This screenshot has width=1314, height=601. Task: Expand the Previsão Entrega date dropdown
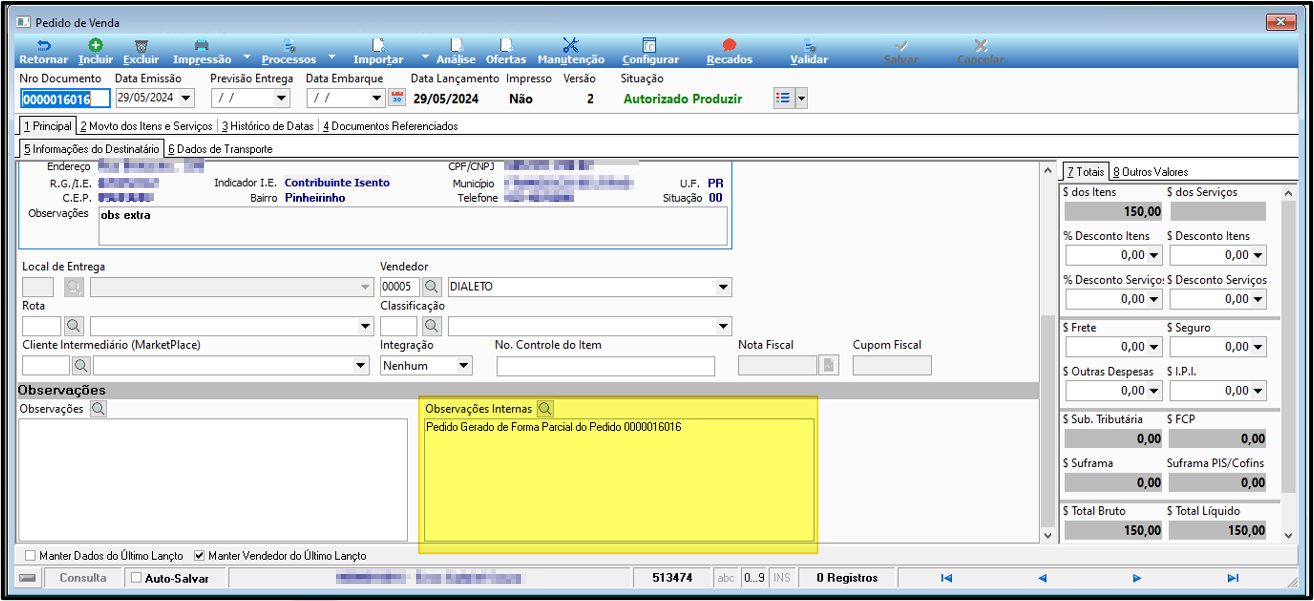281,98
